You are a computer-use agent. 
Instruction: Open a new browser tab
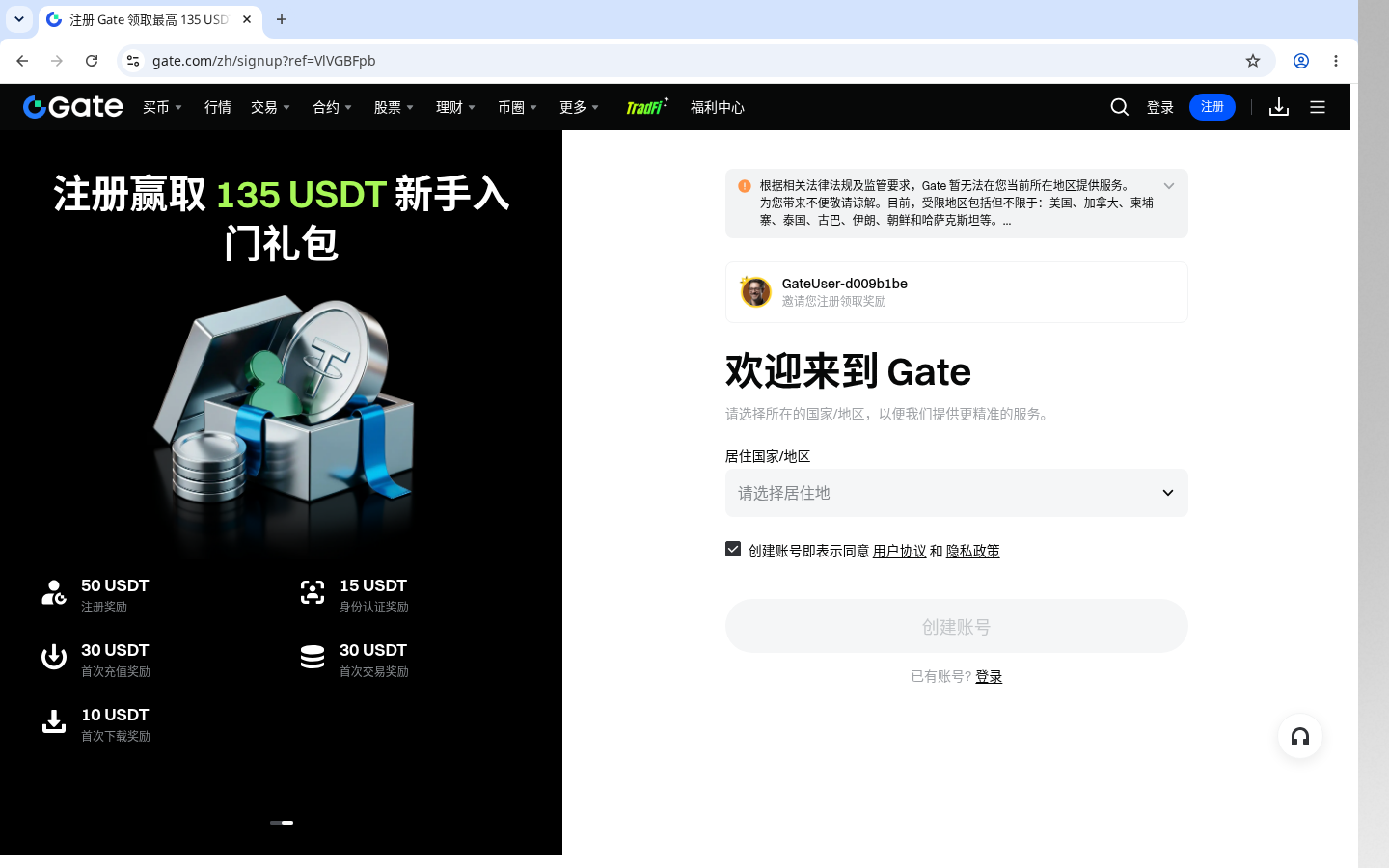(282, 19)
